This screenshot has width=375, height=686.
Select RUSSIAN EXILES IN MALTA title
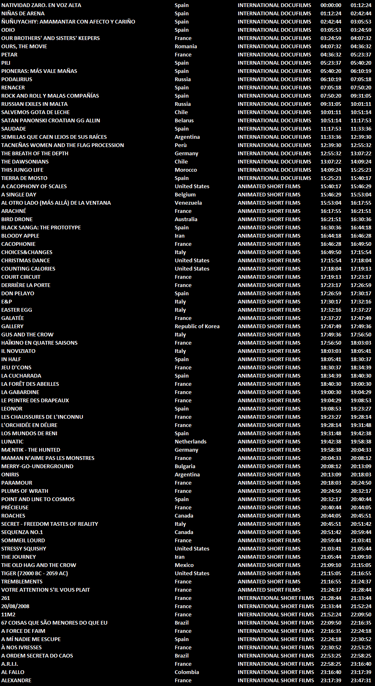pyautogui.click(x=34, y=104)
